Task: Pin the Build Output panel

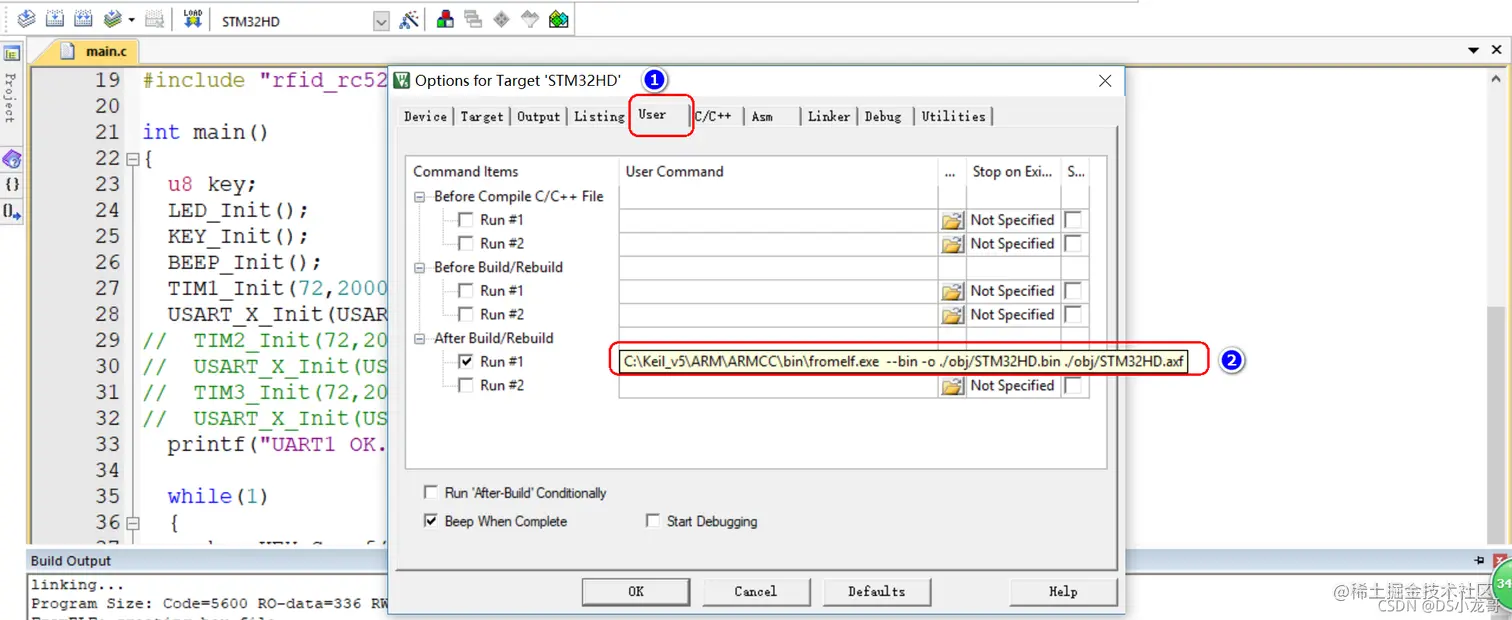Action: 1480,561
